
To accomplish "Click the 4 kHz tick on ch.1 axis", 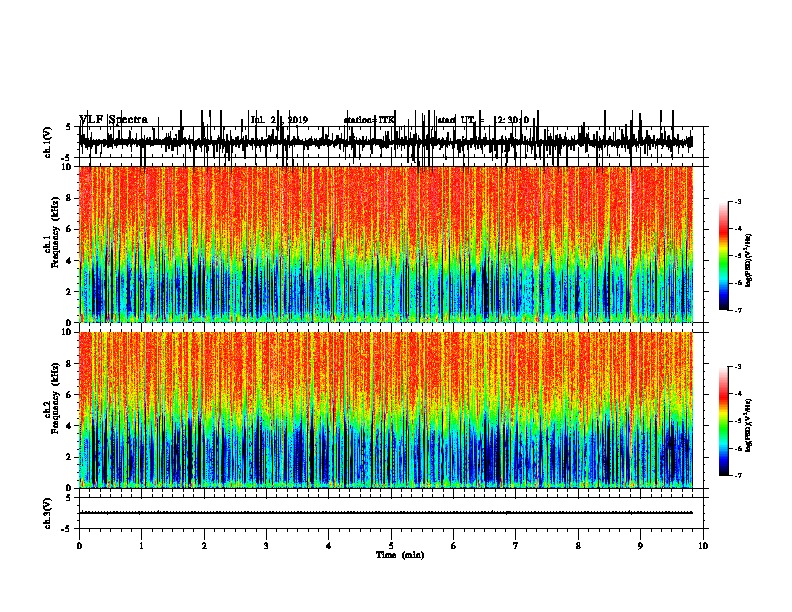I will [x=70, y=261].
